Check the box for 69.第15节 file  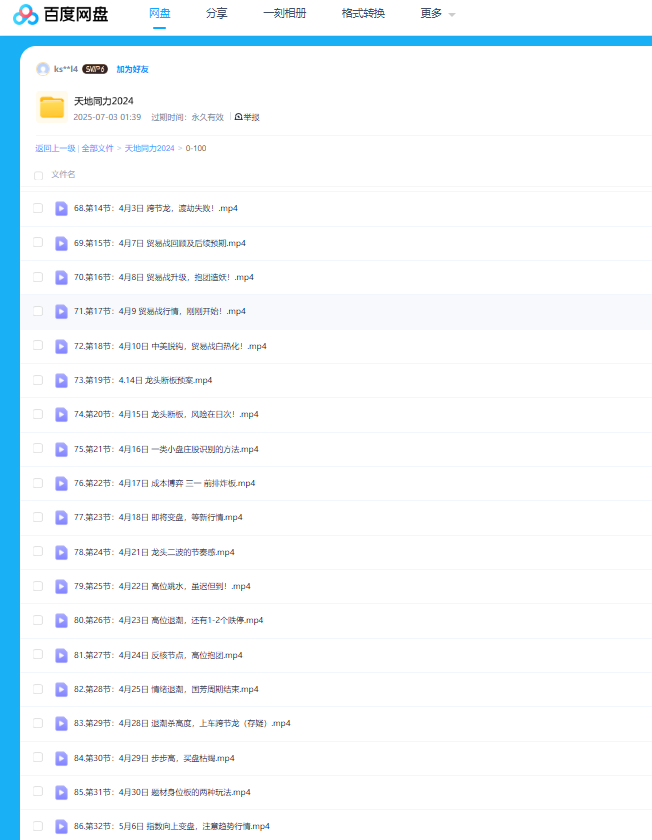click(x=38, y=242)
